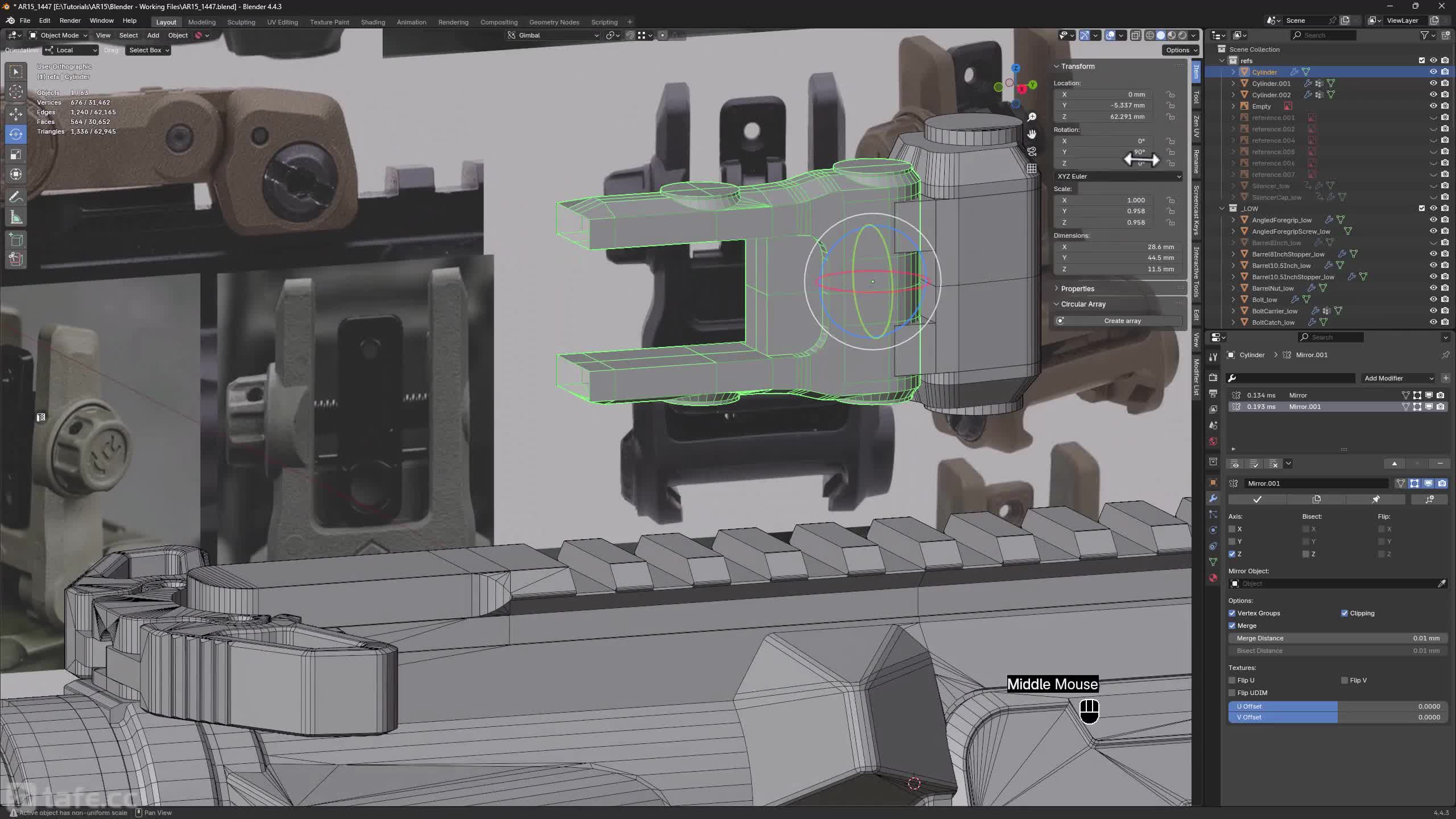Click the Create array button
Viewport: 1456px width, 819px height.
(1118, 321)
